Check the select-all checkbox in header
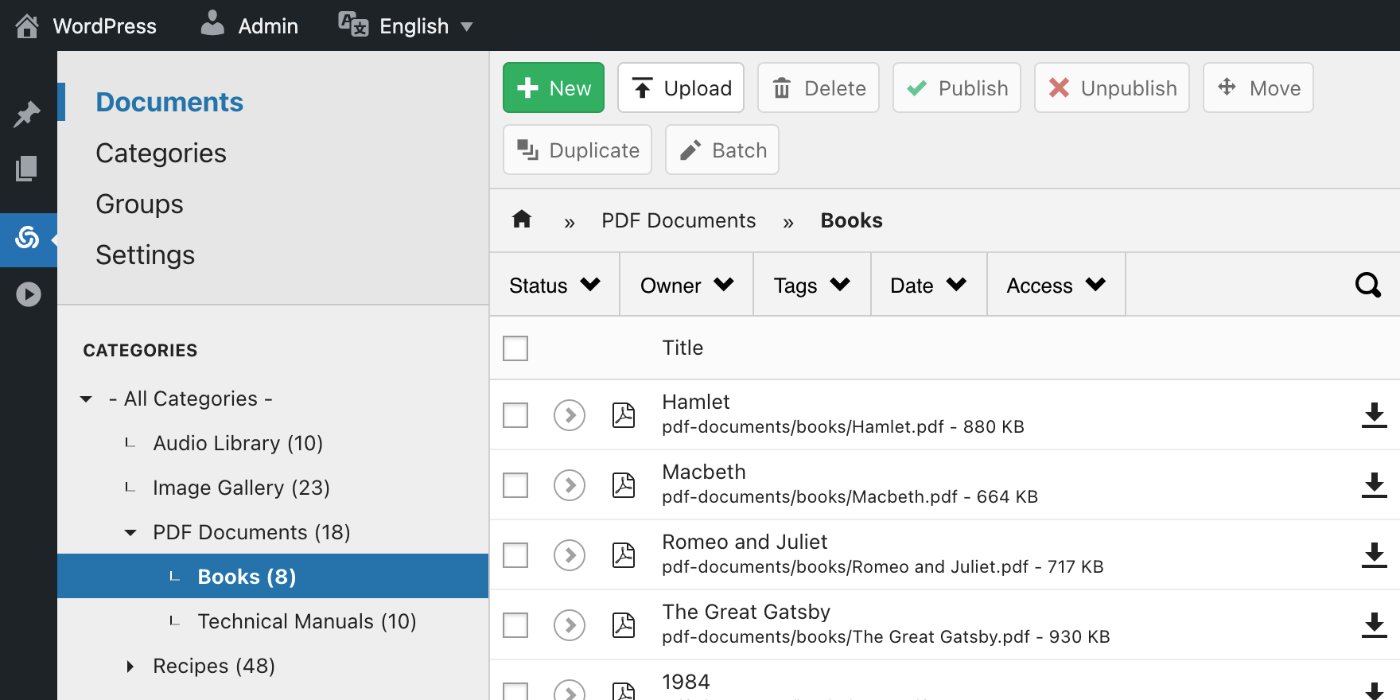The image size is (1400, 700). click(514, 347)
